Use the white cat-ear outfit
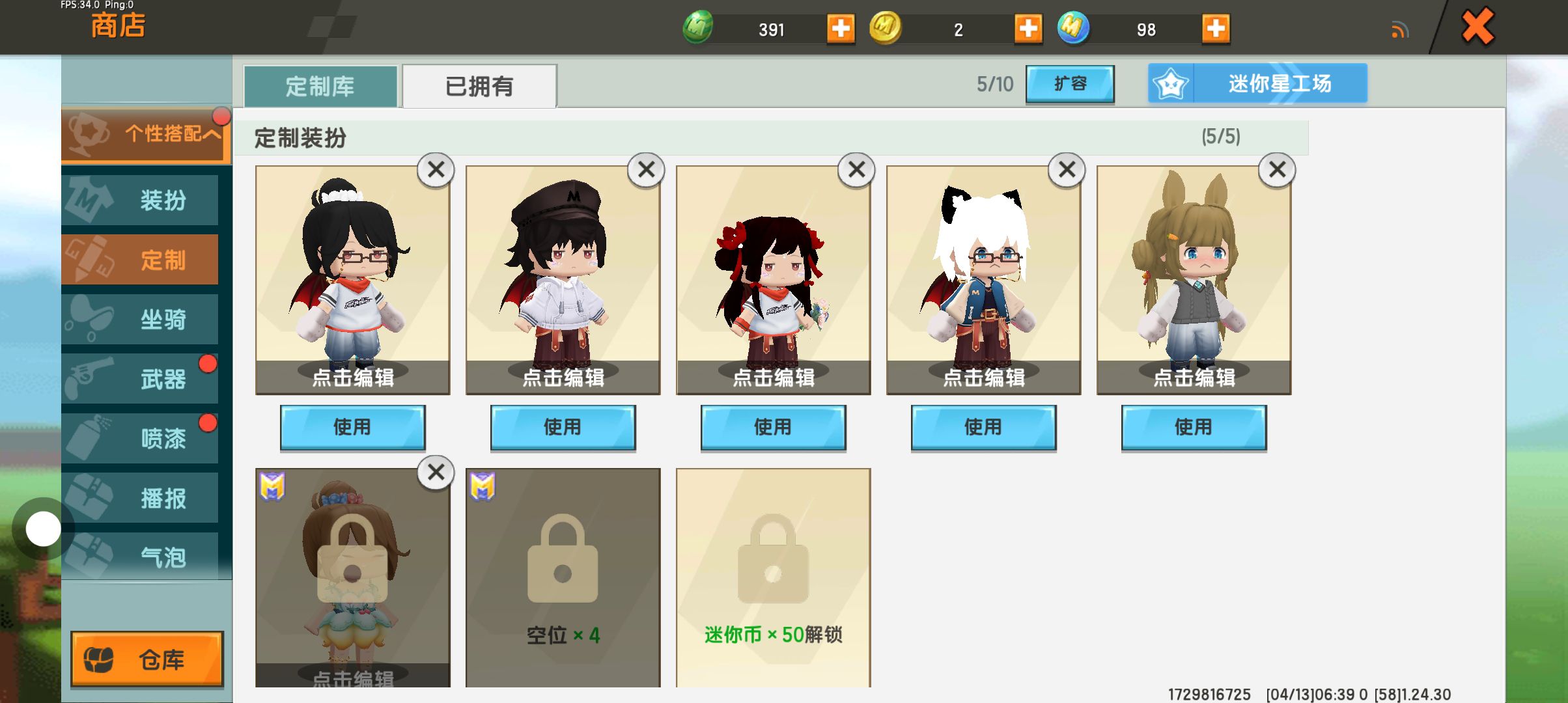Screen dimensions: 1568x703 (983, 427)
